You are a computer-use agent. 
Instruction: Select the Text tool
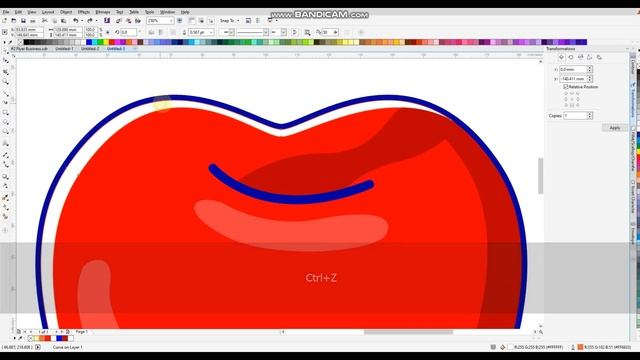6,143
